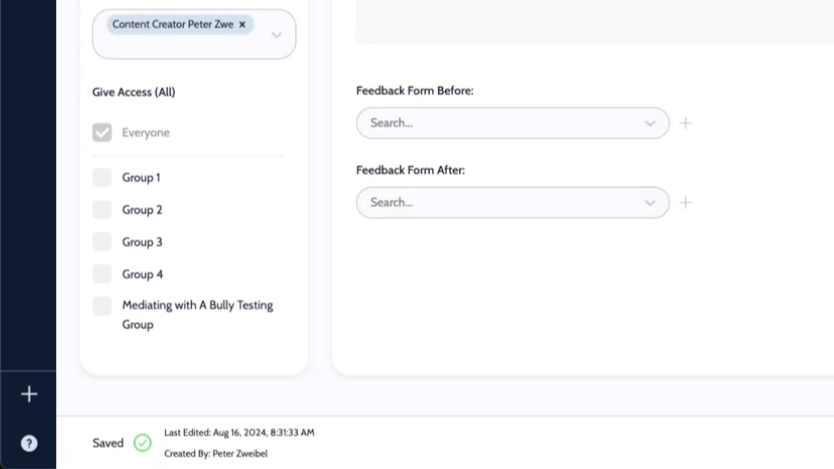Remove the Content Creator Peter Zwe tag
This screenshot has width=834, height=469.
coord(242,25)
